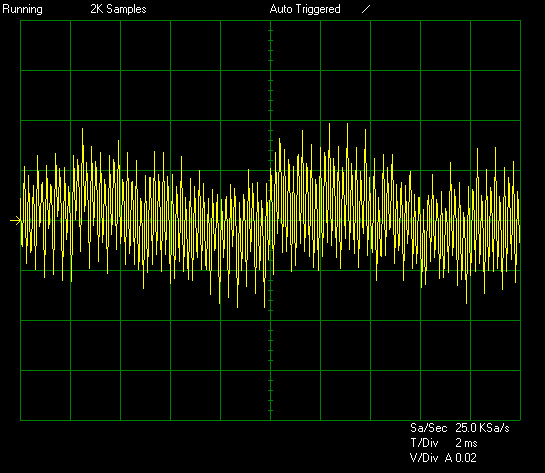545x473 pixels.
Task: Click the horizontal zero line at arrow level
Action: 270,220
